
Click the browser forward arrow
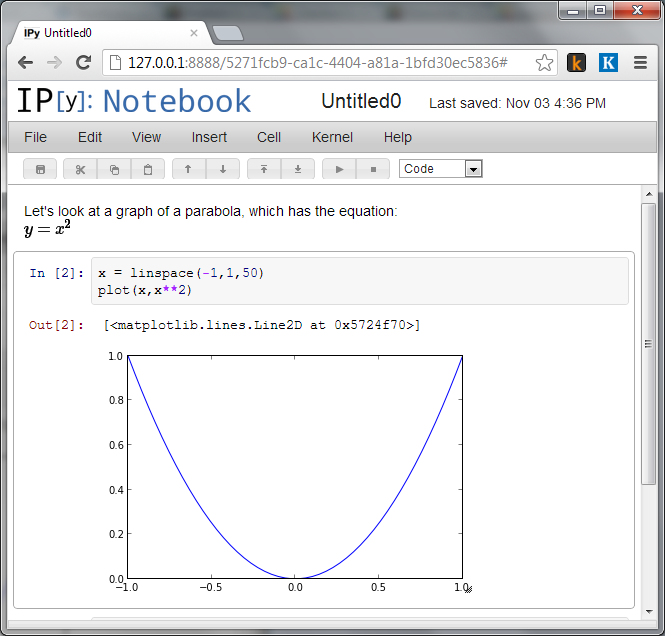[54, 63]
